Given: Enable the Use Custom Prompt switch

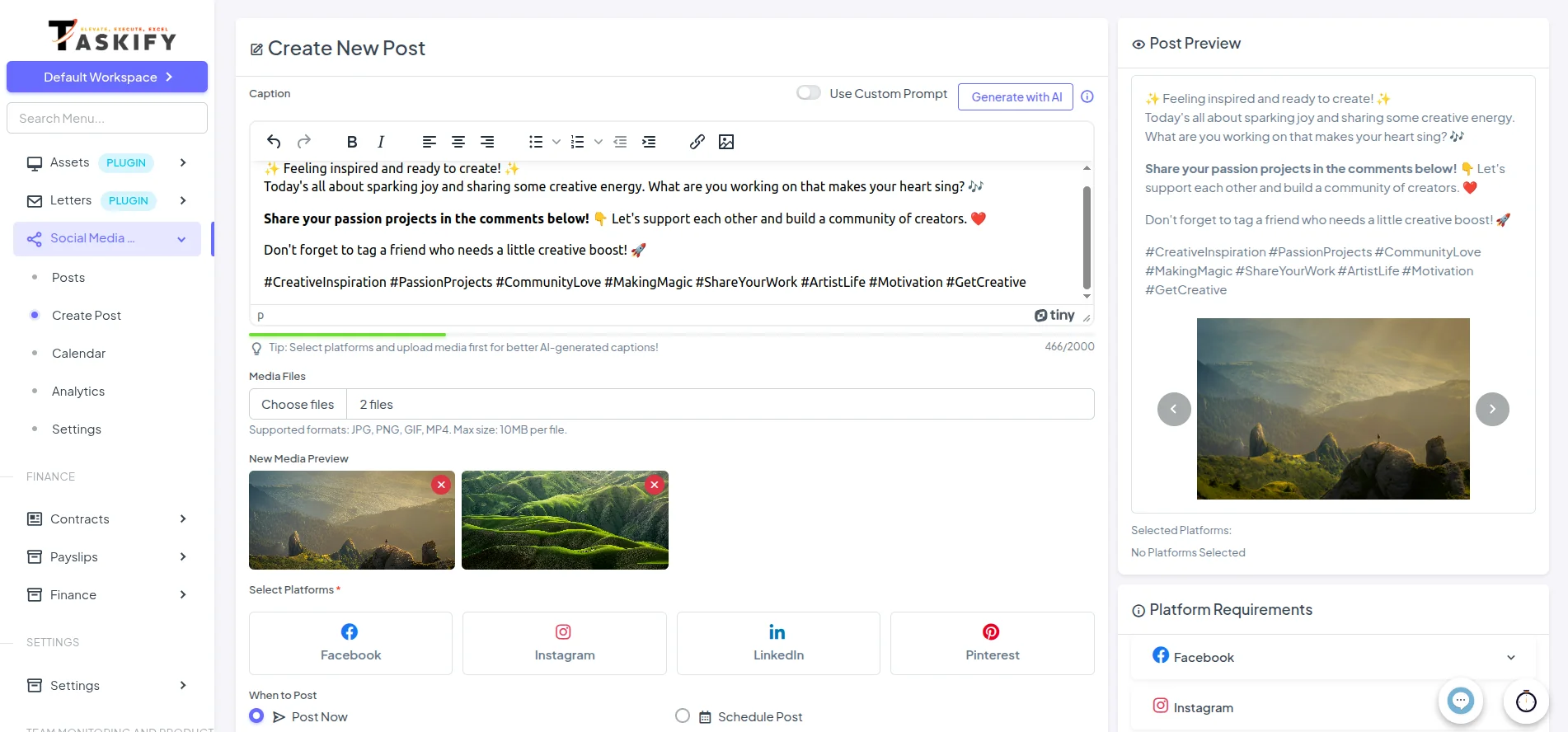Looking at the screenshot, I should pos(809,93).
